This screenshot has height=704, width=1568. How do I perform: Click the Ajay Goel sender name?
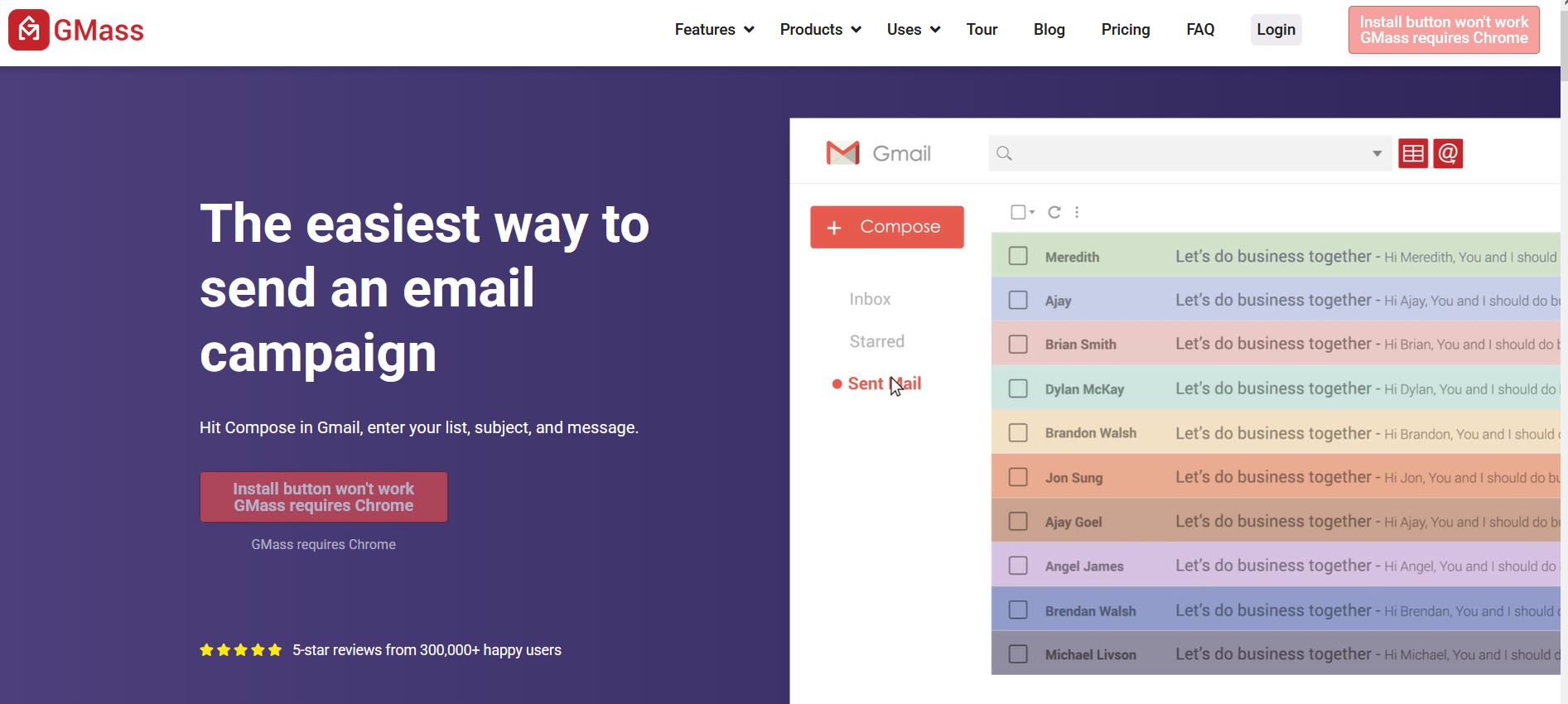(x=1073, y=522)
